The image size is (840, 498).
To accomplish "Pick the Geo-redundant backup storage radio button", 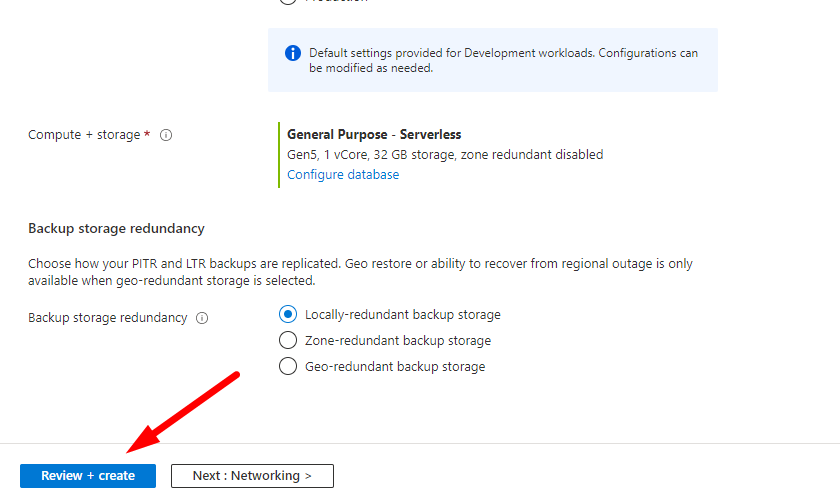I will [x=288, y=366].
